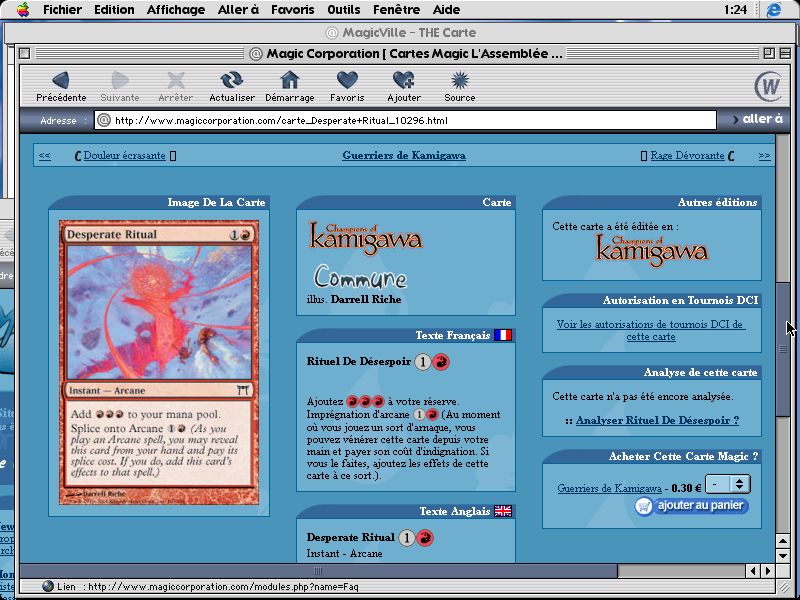The image size is (800, 600).
Task: Click the menu bar clock showing 1:24
Action: click(x=735, y=9)
